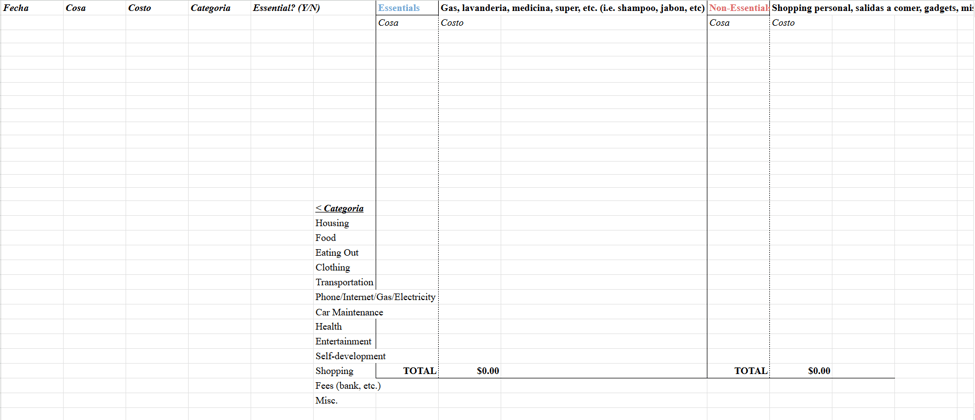The width and height of the screenshot is (975, 420).
Task: Click the Food category cell
Action: click(x=326, y=238)
